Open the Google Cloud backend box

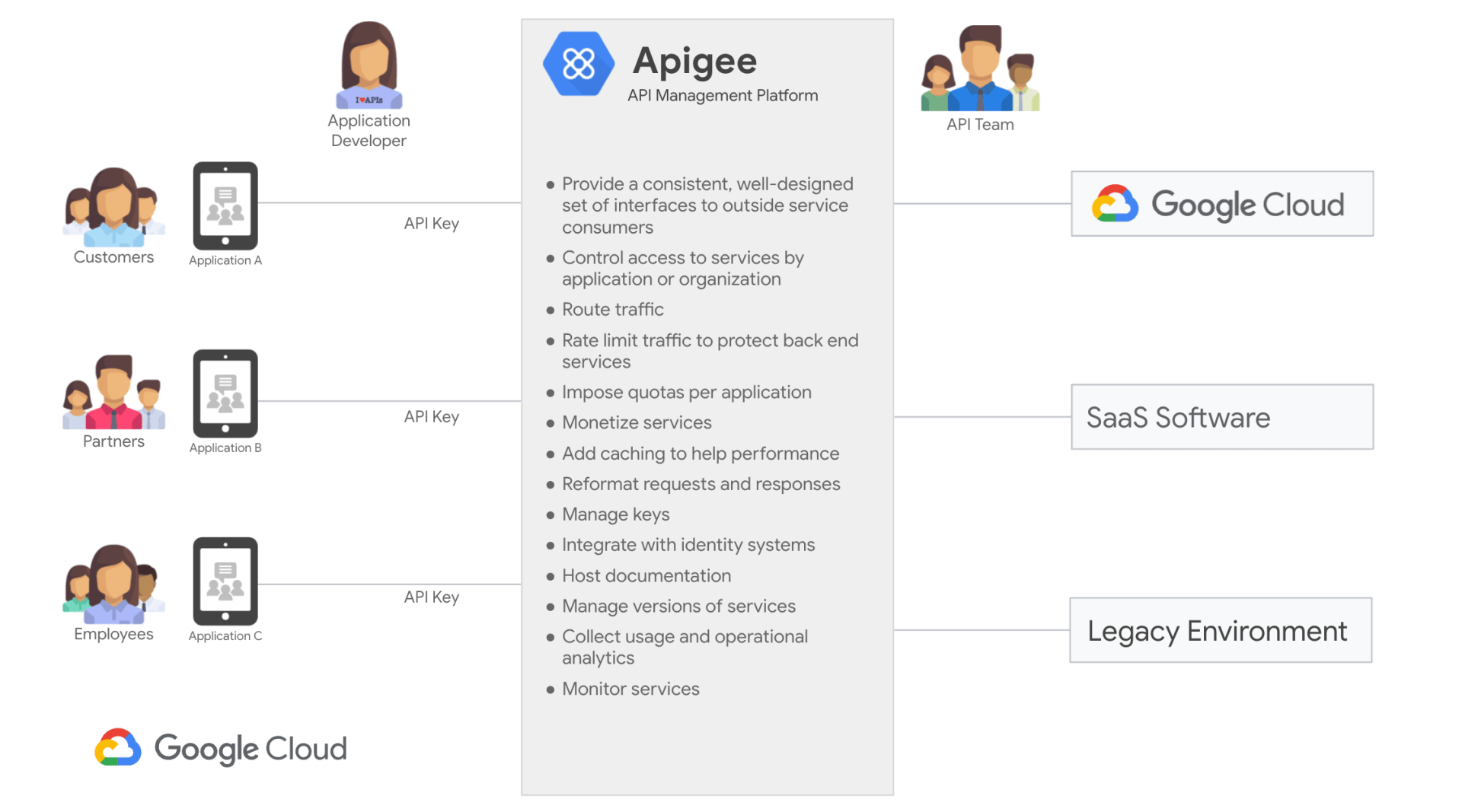click(x=1222, y=204)
